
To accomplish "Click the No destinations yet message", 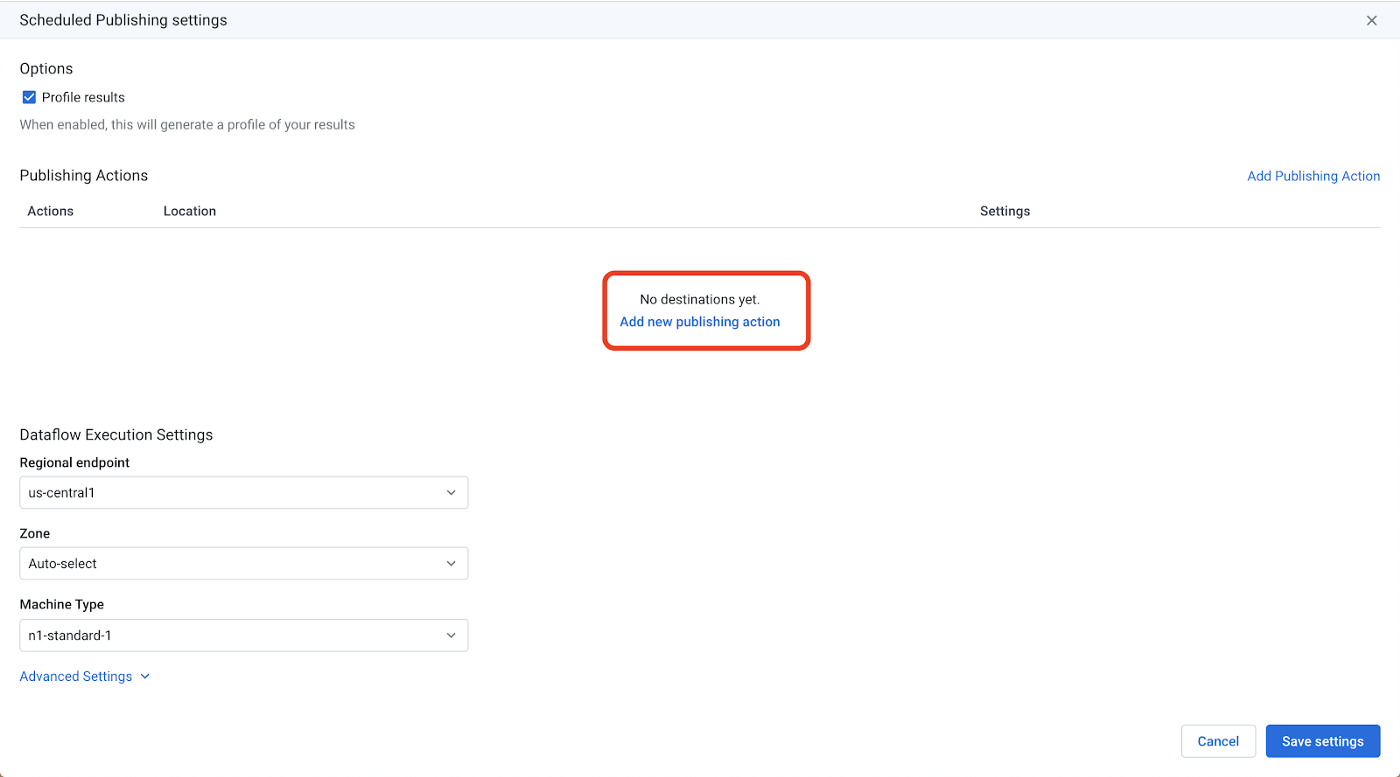I will 699,299.
